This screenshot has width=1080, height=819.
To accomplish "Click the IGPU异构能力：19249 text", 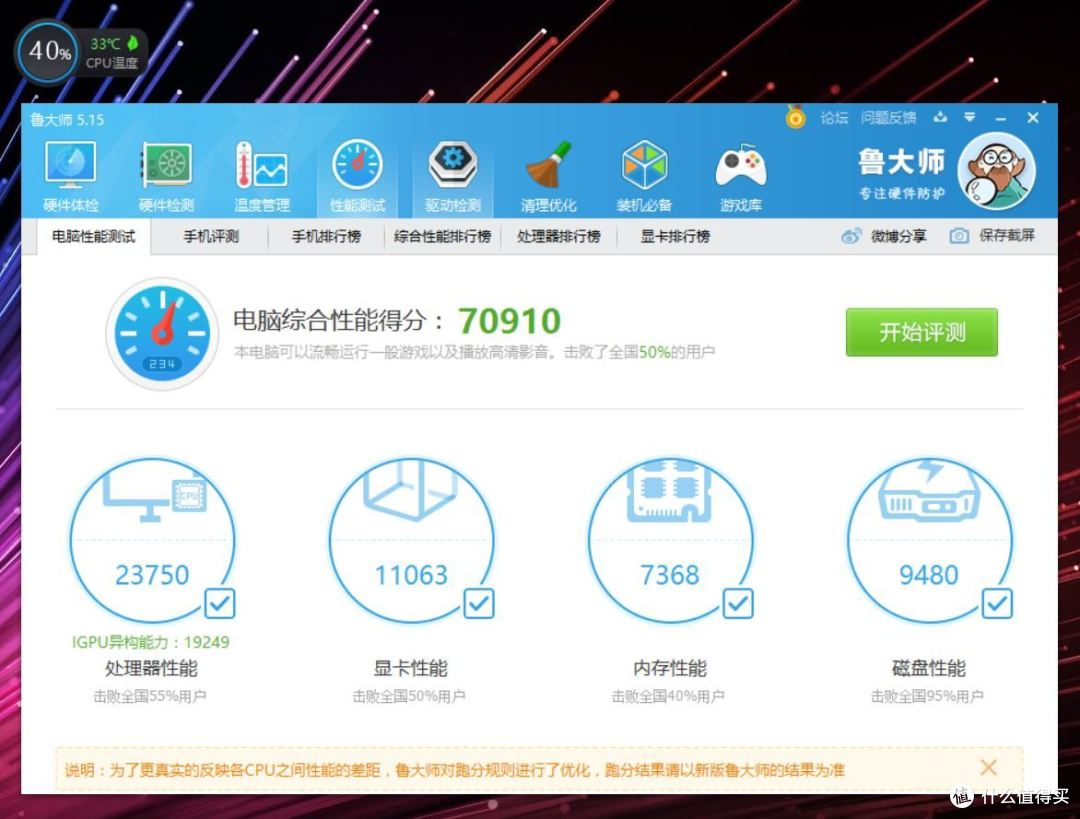I will pyautogui.click(x=151, y=643).
